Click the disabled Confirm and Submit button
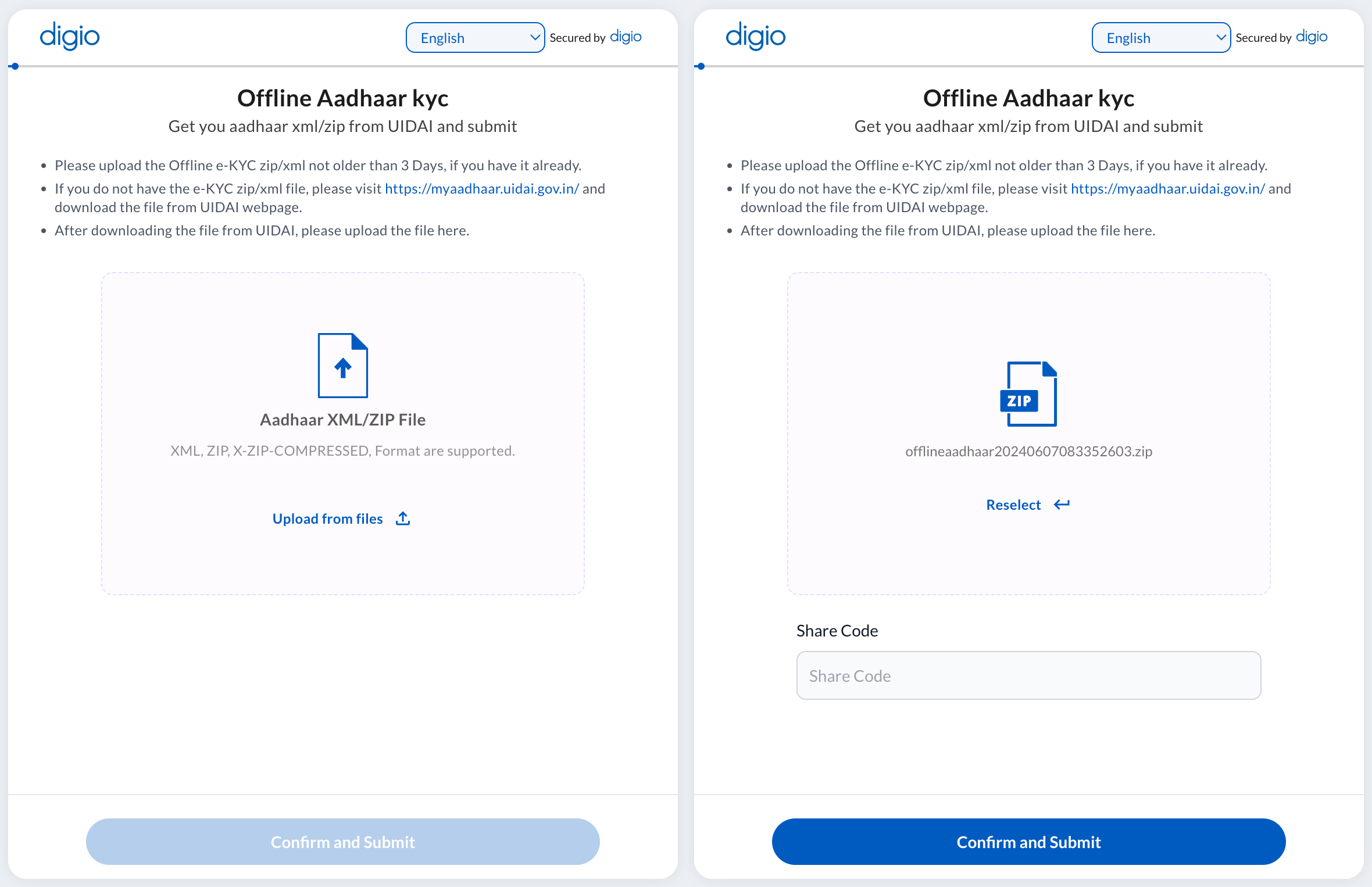The width and height of the screenshot is (1372, 887). pos(342,841)
